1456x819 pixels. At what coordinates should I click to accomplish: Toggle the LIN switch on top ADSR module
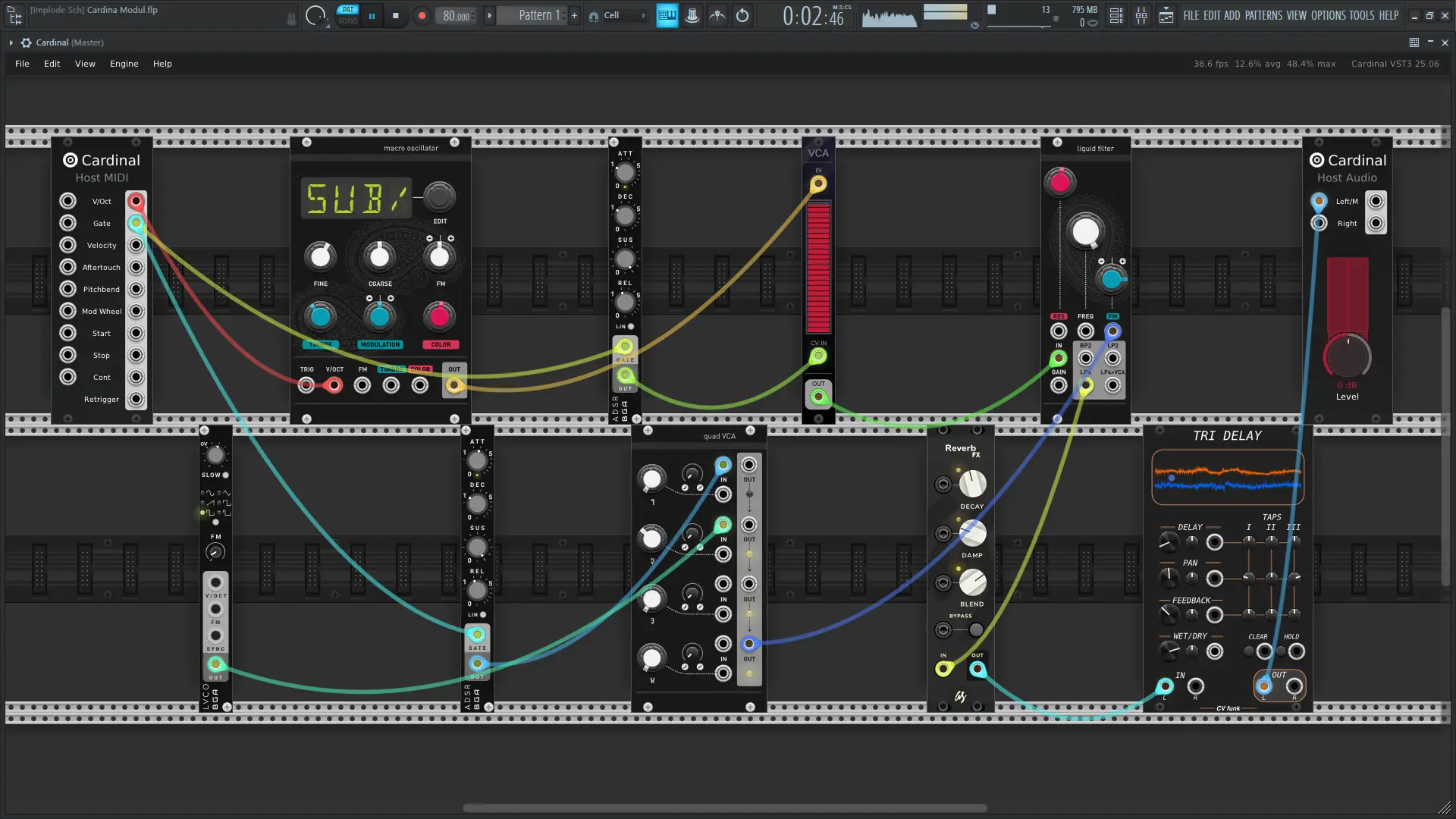[631, 327]
